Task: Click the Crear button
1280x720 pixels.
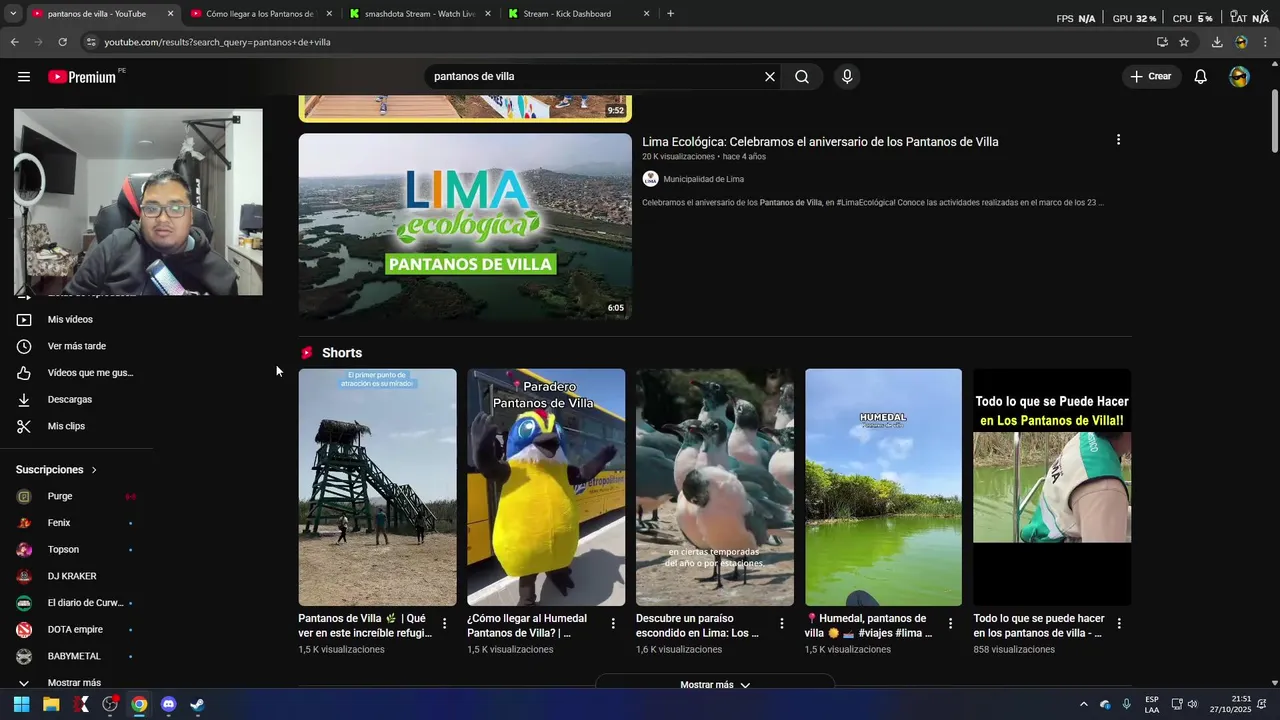Action: (1150, 77)
